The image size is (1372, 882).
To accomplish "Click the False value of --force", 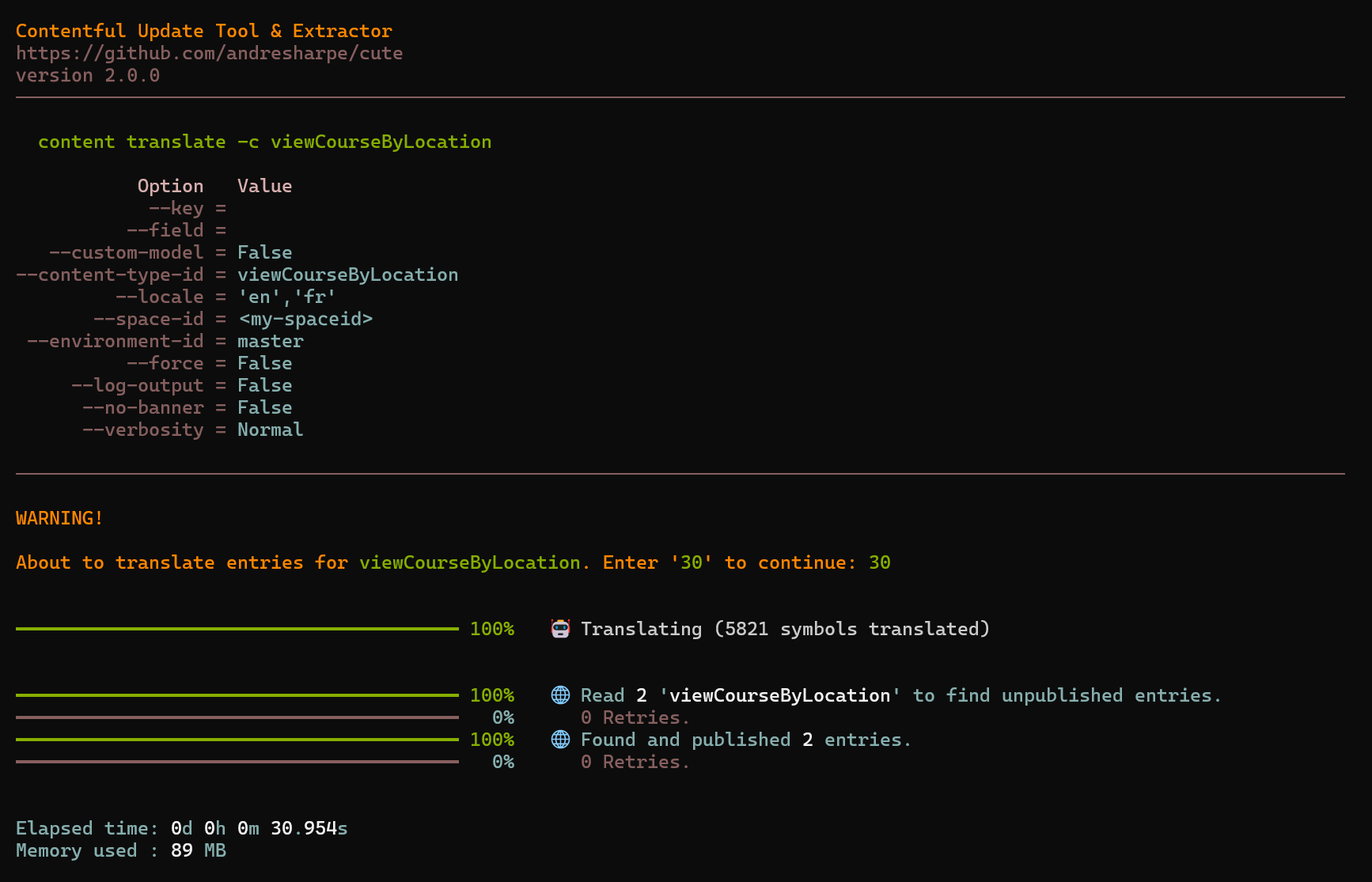I will [x=265, y=363].
